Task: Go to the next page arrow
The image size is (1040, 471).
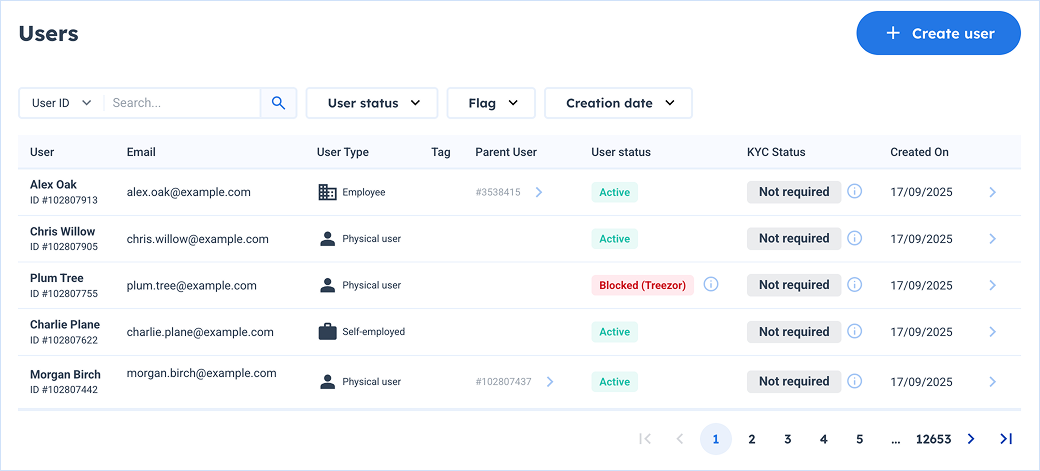Action: point(971,439)
